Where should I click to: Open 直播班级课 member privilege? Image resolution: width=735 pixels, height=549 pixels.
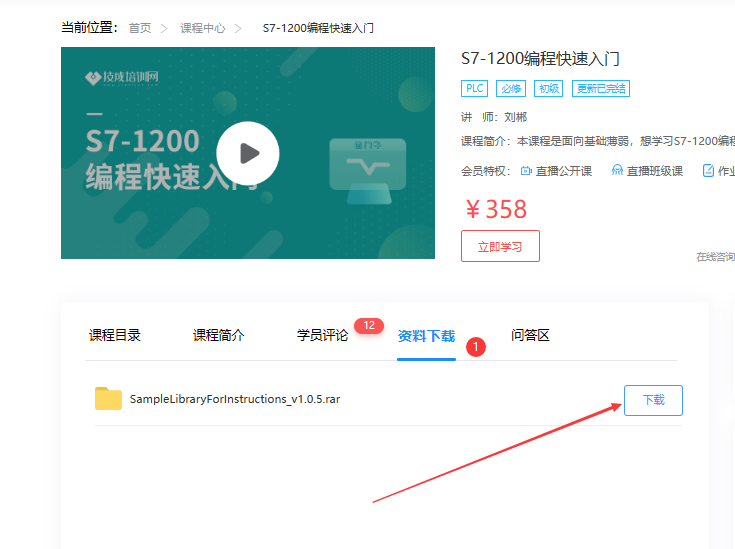[647, 171]
